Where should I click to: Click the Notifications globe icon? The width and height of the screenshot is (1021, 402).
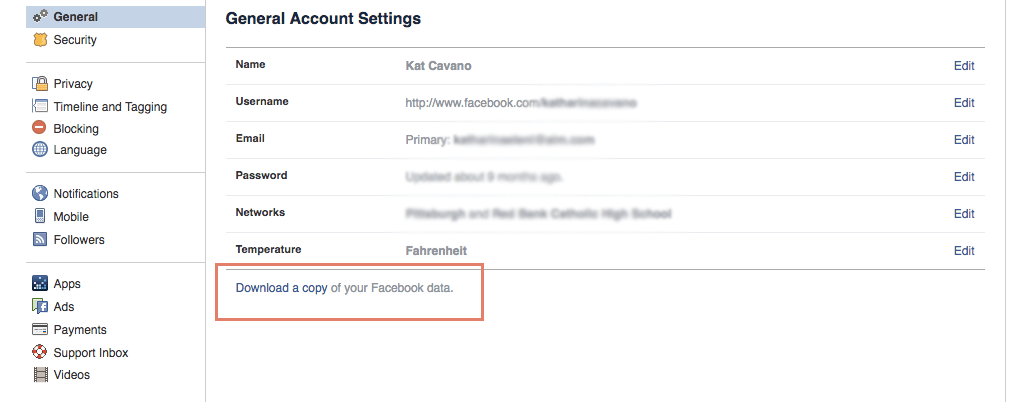40,193
